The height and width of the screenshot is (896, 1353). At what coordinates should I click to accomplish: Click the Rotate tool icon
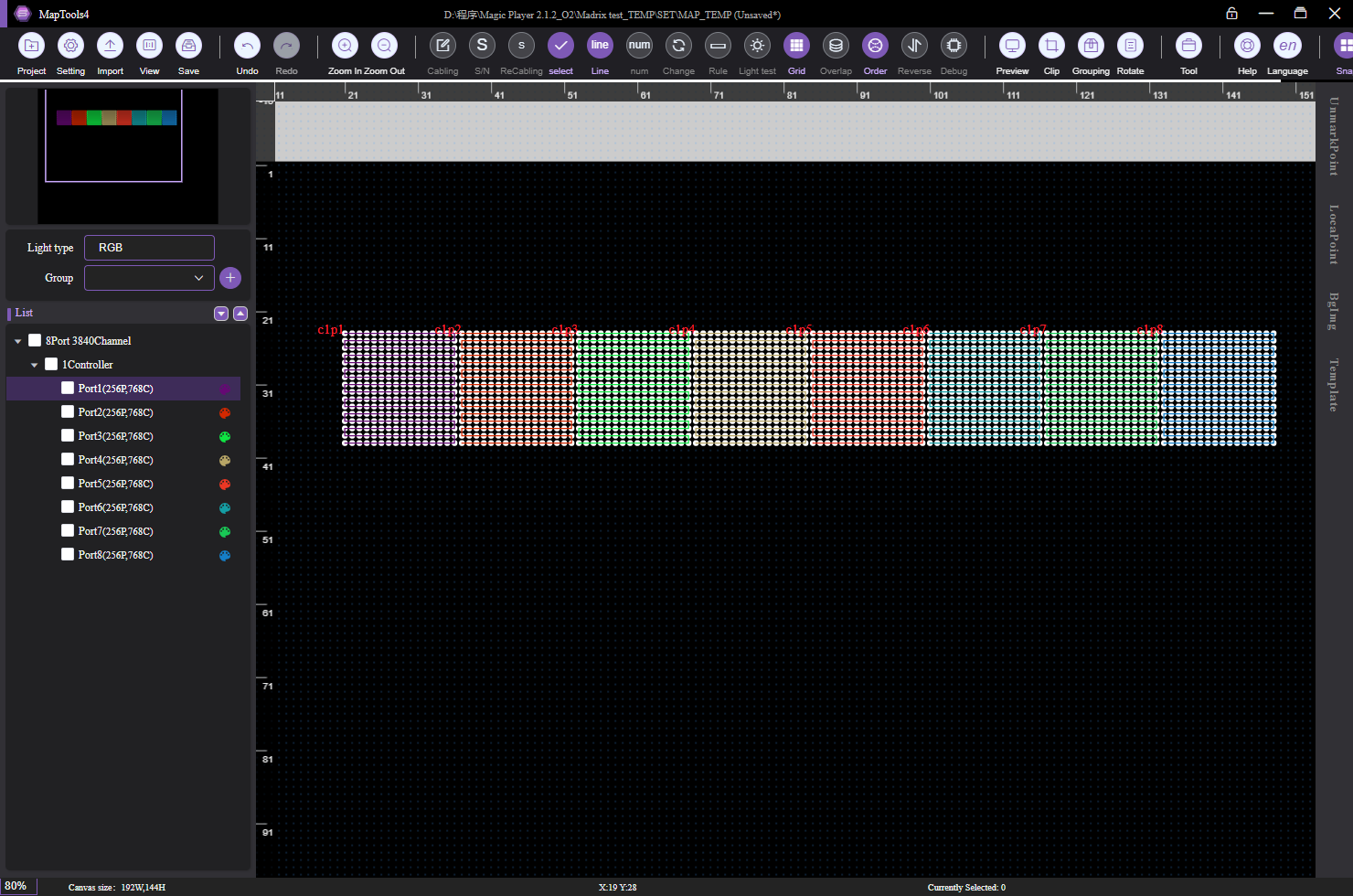[1130, 46]
